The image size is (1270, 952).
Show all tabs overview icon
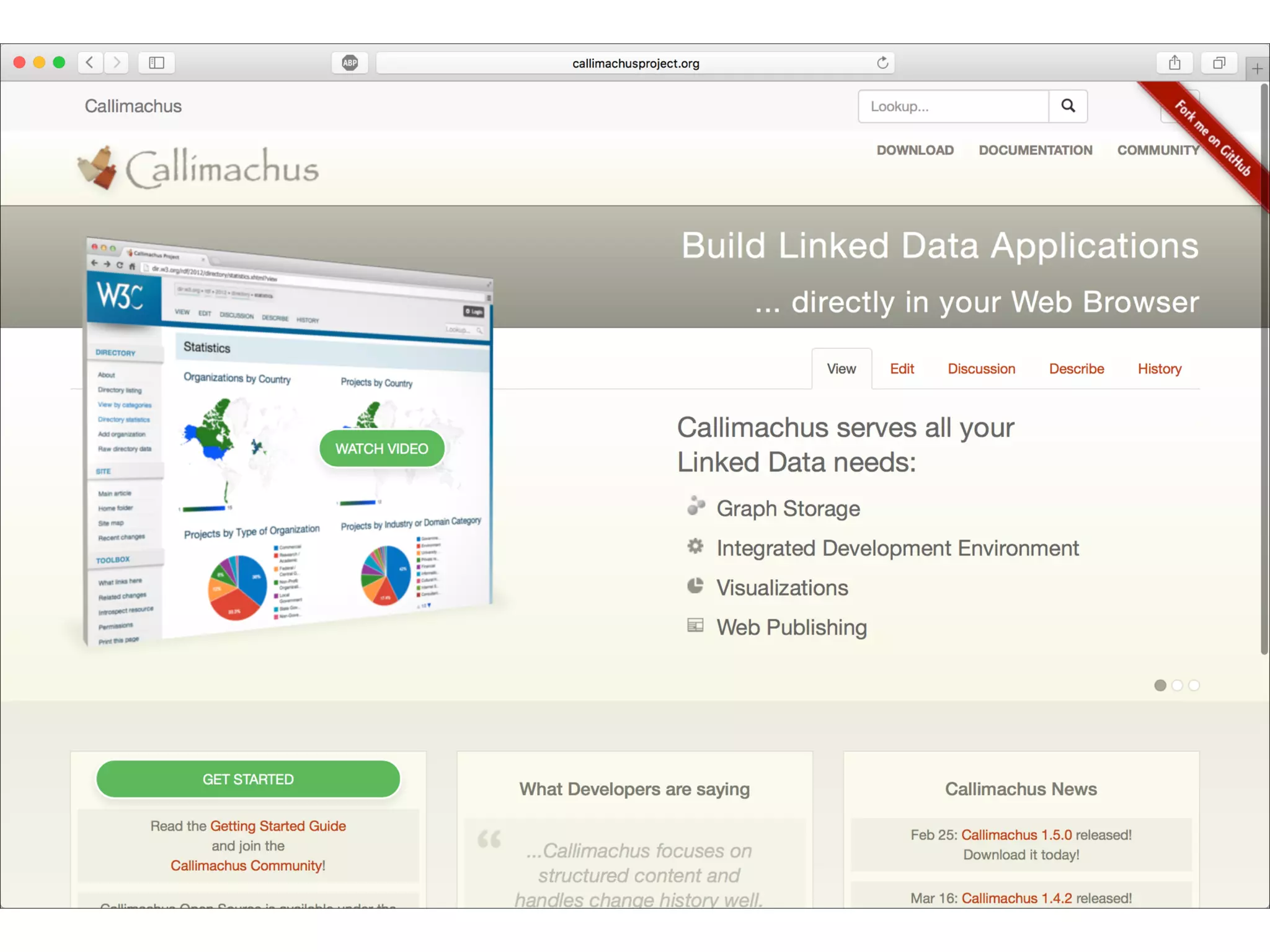point(1219,63)
